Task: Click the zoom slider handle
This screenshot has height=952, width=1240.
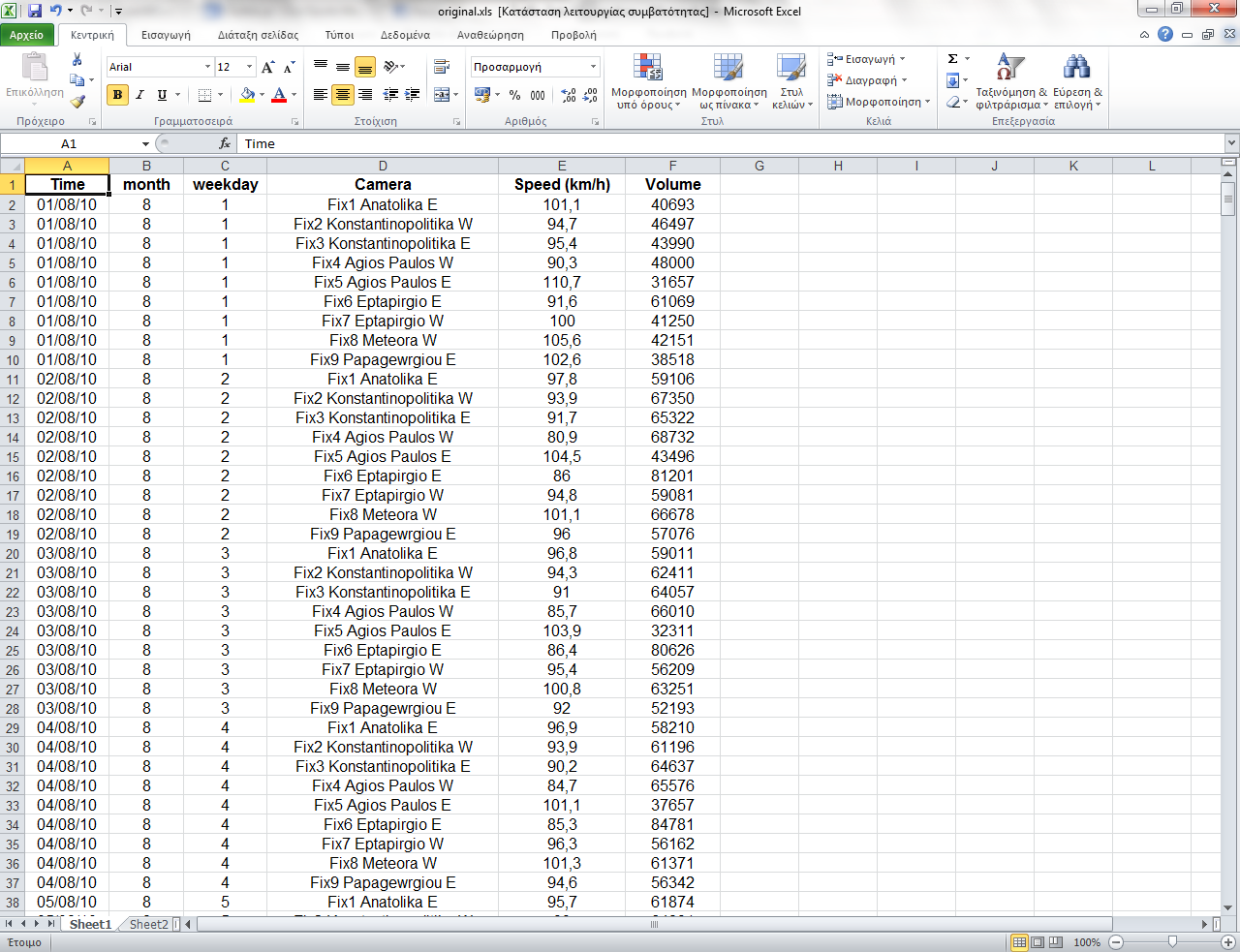Action: pyautogui.click(x=1172, y=942)
